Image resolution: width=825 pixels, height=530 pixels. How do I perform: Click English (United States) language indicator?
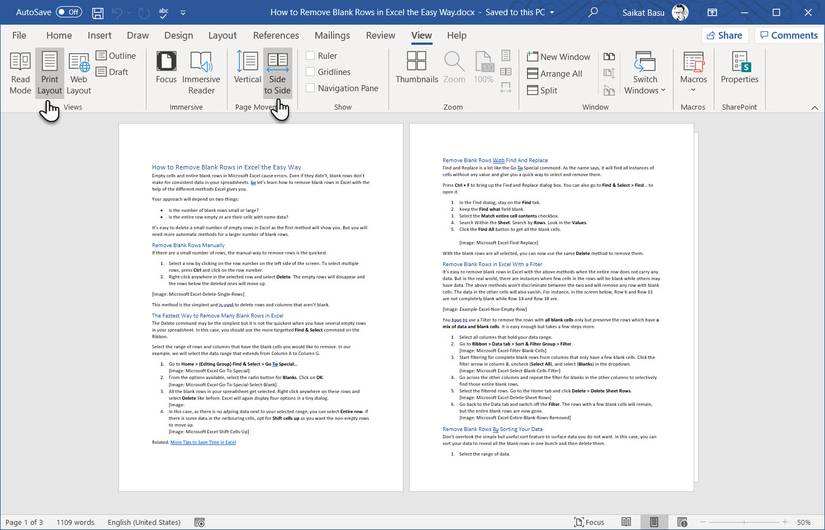[x=144, y=522]
